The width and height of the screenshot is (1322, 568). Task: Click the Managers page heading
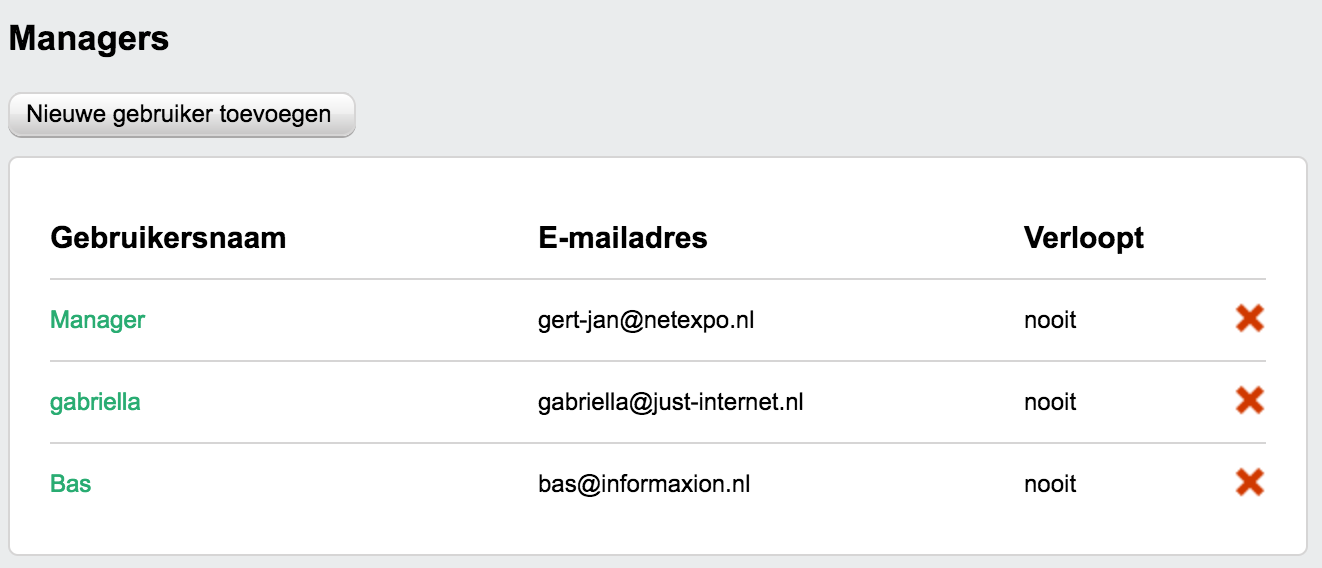tap(89, 39)
